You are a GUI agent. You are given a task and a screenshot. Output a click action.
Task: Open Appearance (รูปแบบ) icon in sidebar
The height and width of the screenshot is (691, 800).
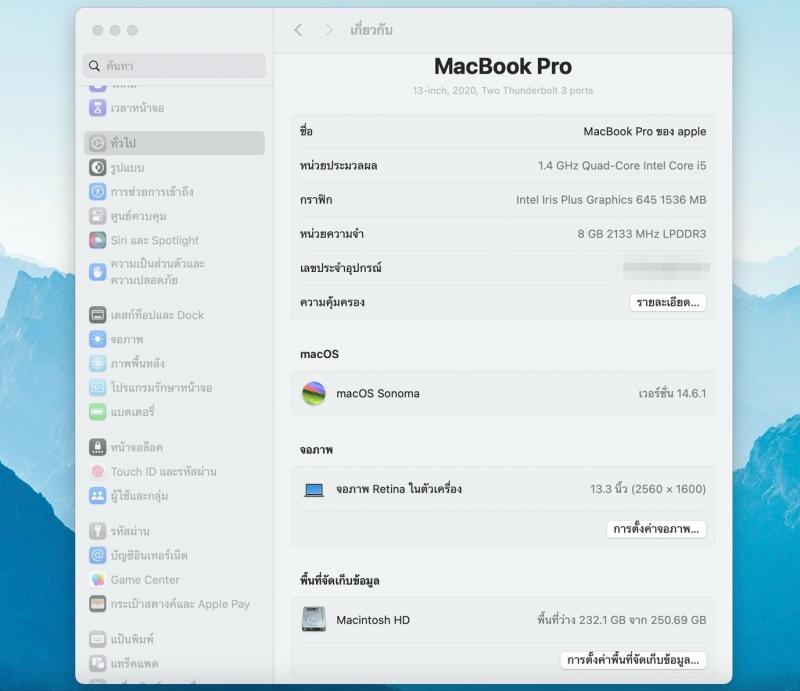coord(97,167)
